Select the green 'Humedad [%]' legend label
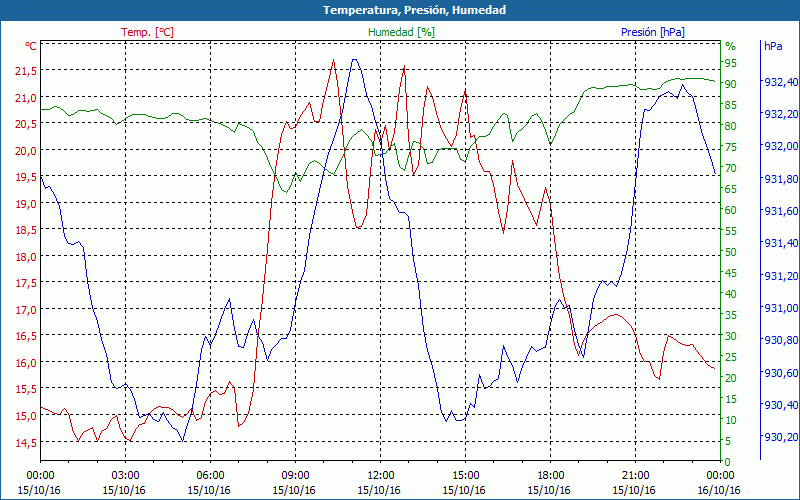 (402, 32)
